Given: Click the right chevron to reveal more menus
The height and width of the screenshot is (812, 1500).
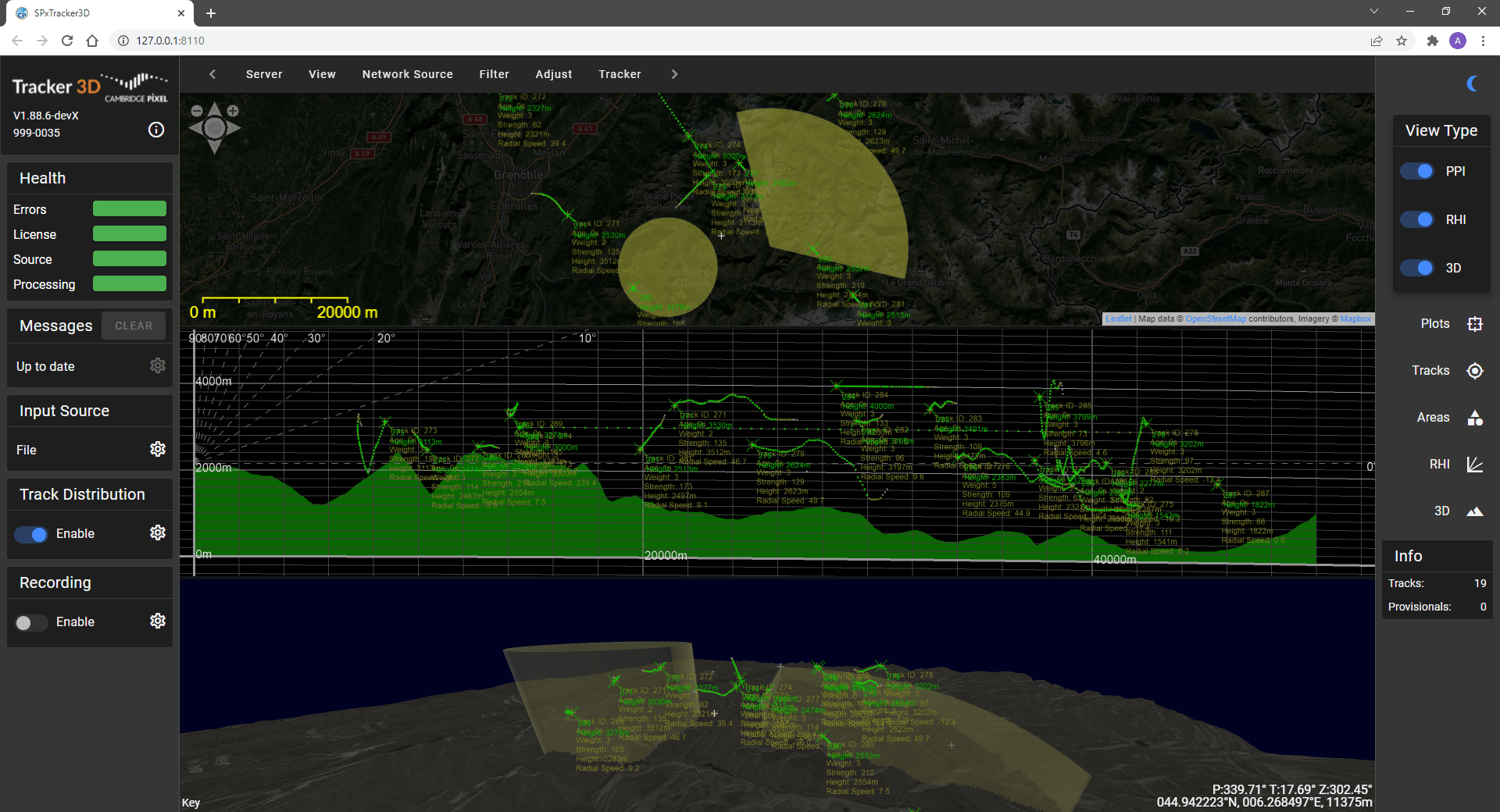Looking at the screenshot, I should [674, 74].
